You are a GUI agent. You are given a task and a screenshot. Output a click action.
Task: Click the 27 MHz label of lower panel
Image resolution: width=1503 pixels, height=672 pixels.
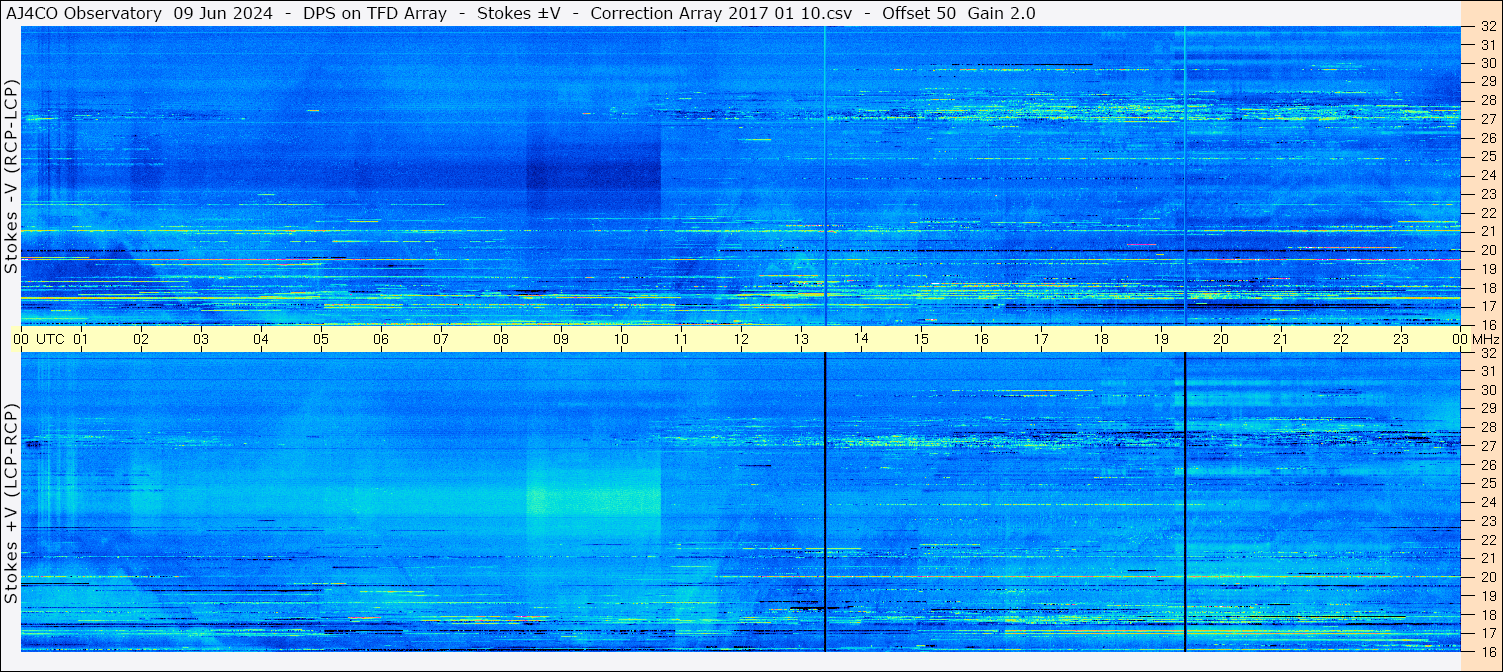click(1488, 446)
